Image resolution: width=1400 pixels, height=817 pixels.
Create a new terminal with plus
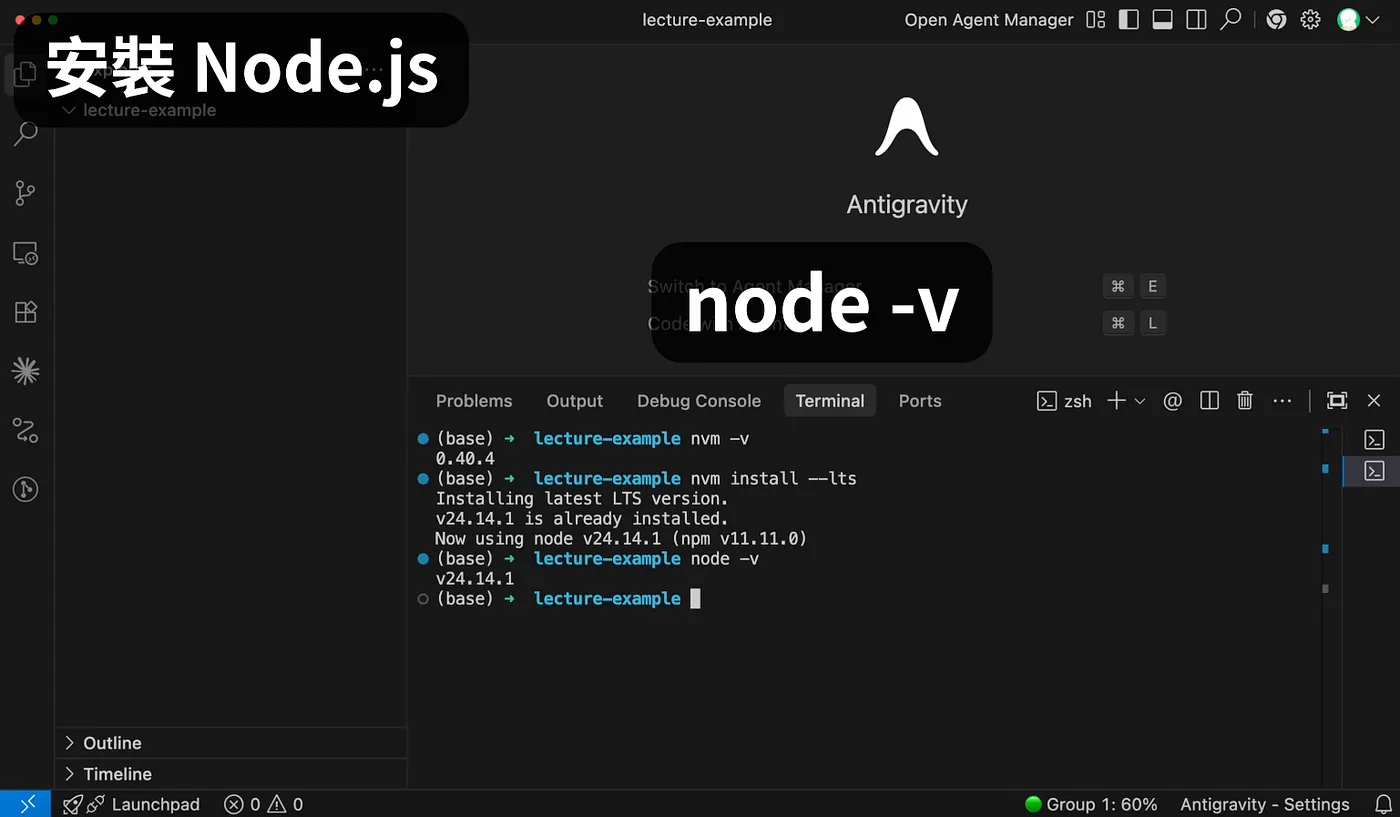[x=1116, y=401]
